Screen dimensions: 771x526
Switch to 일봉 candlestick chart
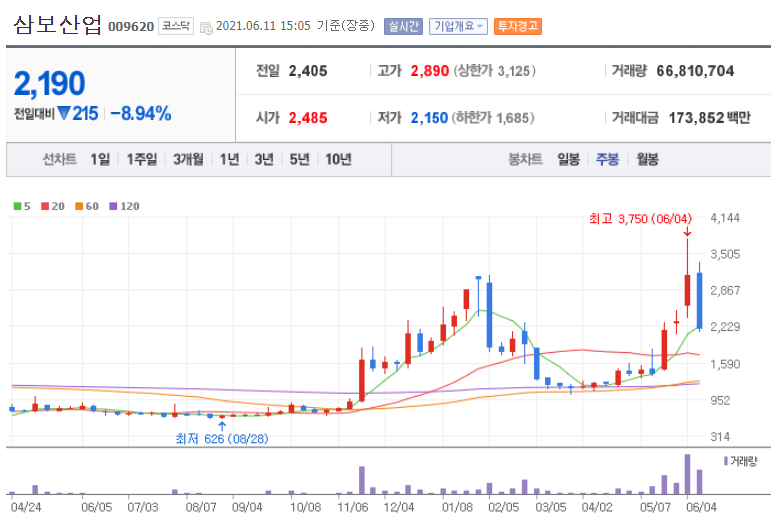point(568,159)
